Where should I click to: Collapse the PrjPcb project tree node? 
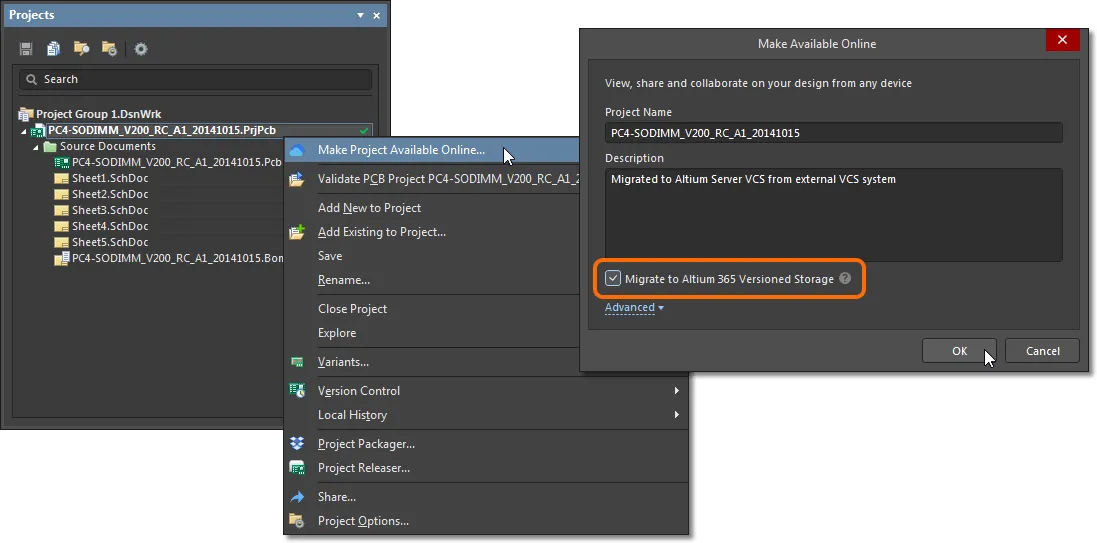[x=24, y=131]
